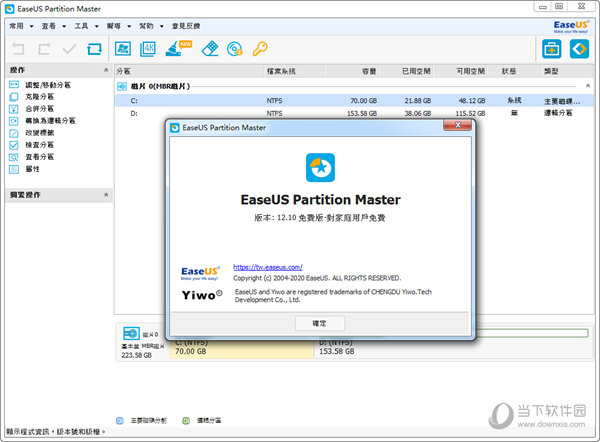This screenshot has width=600, height=442.
Task: Open the cleanup tool marked NEW
Action: (178, 48)
